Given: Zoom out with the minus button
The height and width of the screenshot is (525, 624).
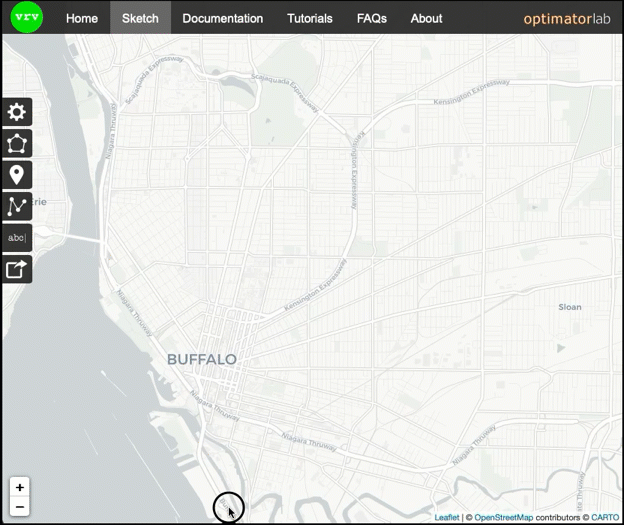Looking at the screenshot, I should pyautogui.click(x=20, y=507).
